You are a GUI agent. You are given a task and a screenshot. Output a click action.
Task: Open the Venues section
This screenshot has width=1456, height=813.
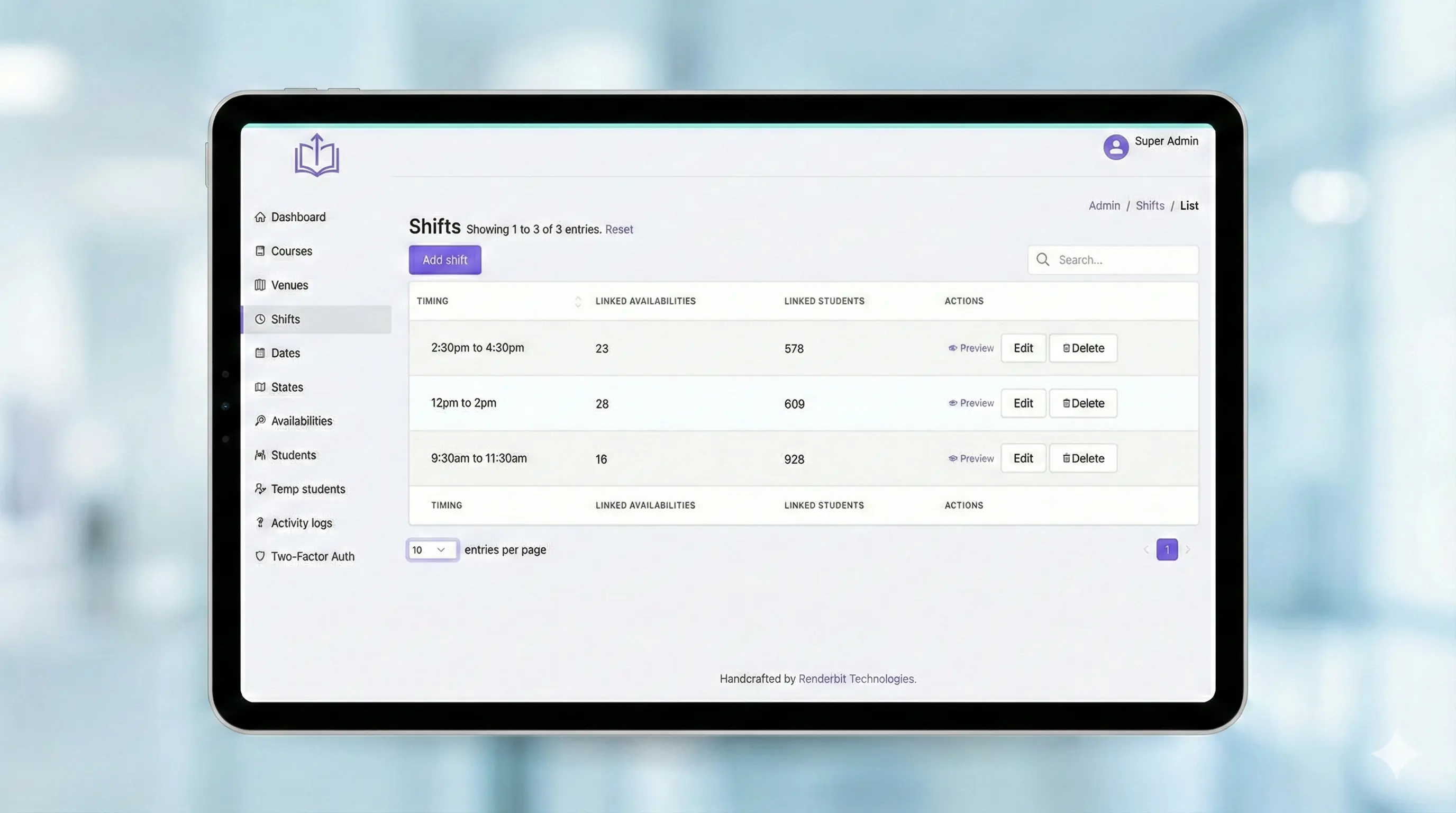(x=289, y=285)
